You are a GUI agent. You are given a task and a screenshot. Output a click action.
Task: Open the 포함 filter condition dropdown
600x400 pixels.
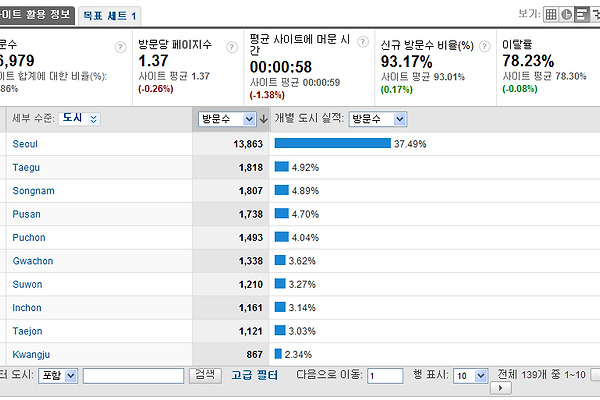pos(59,376)
